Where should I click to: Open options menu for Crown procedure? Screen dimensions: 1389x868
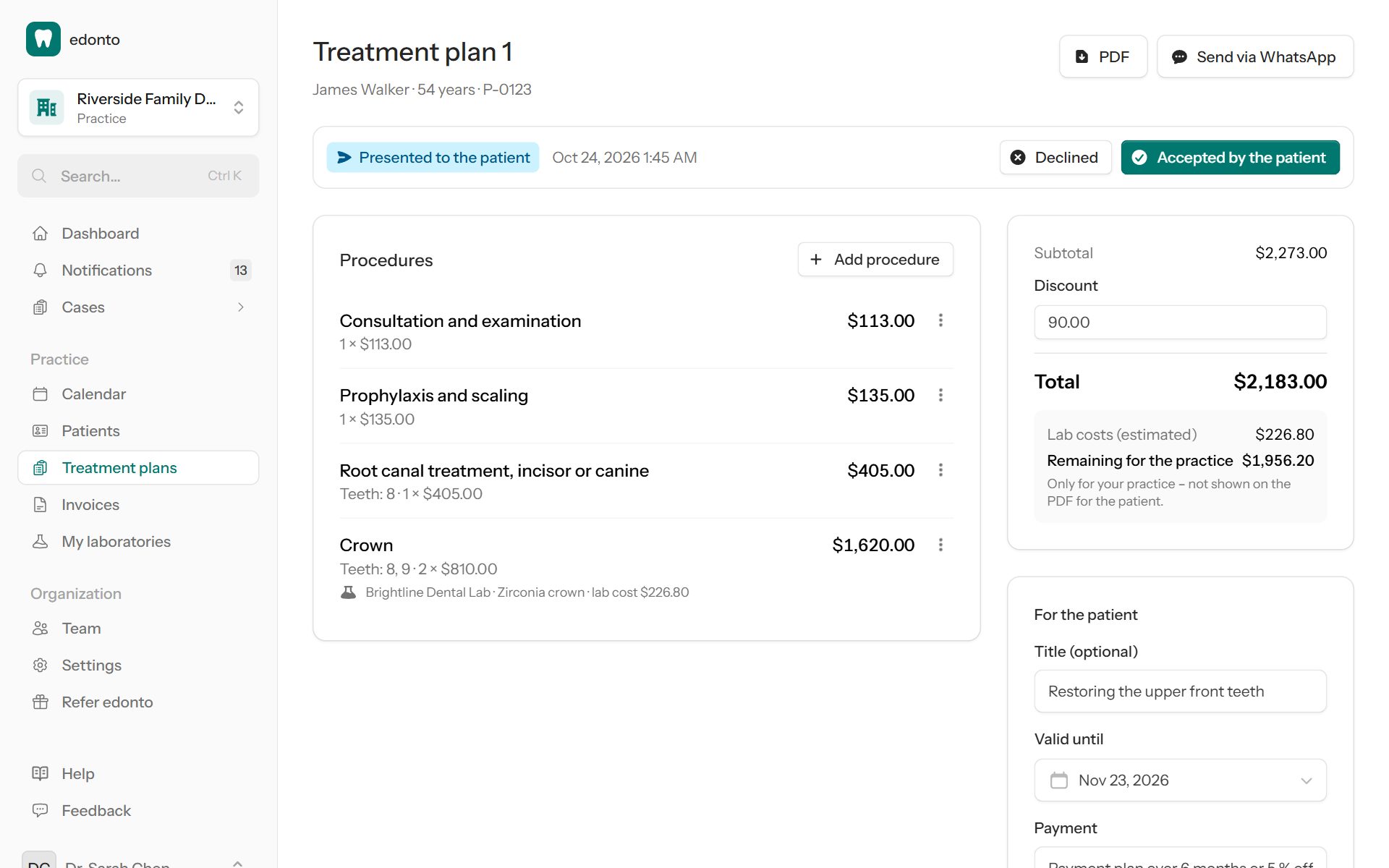click(940, 545)
